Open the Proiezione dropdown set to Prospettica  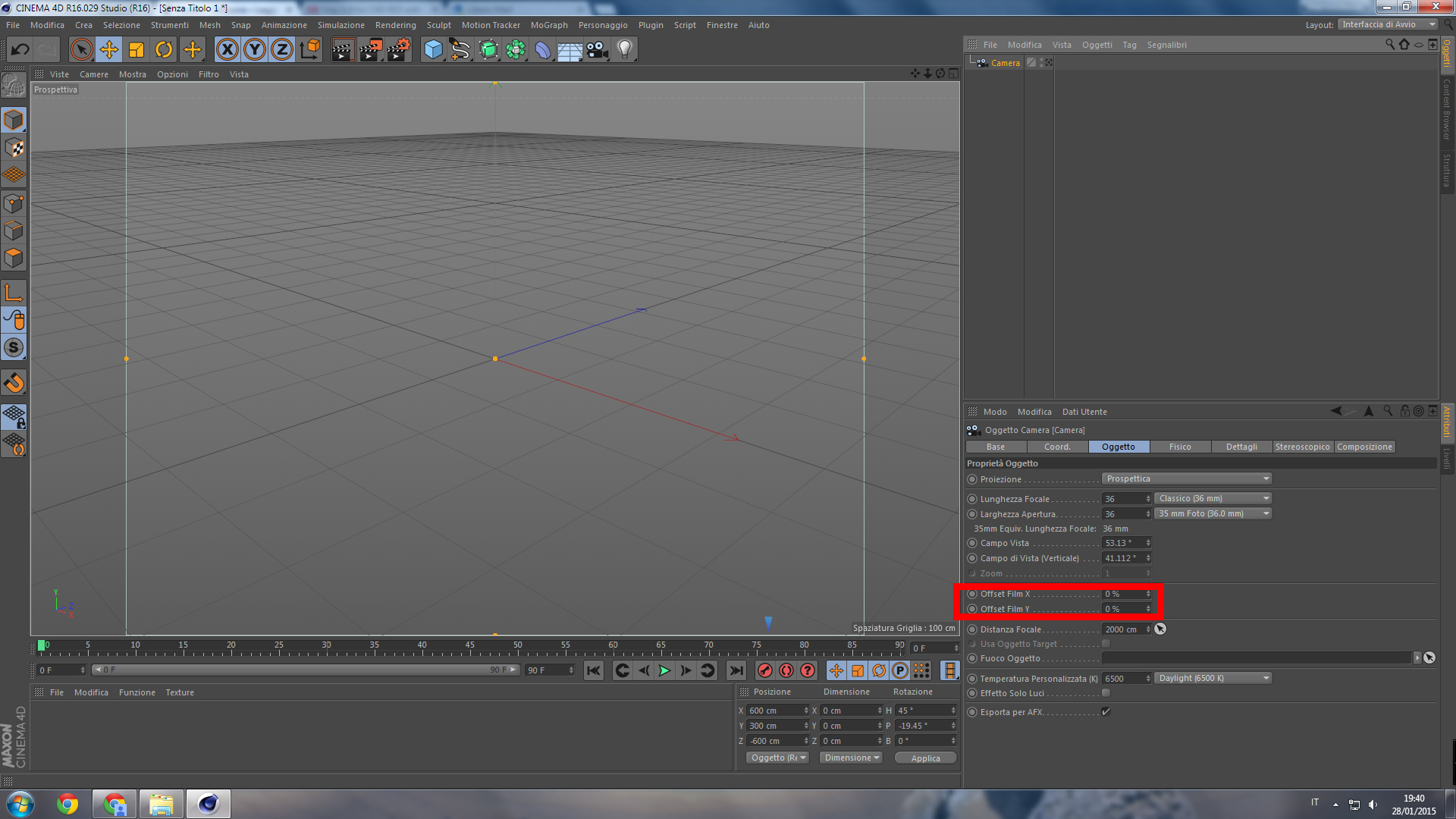(x=1186, y=479)
